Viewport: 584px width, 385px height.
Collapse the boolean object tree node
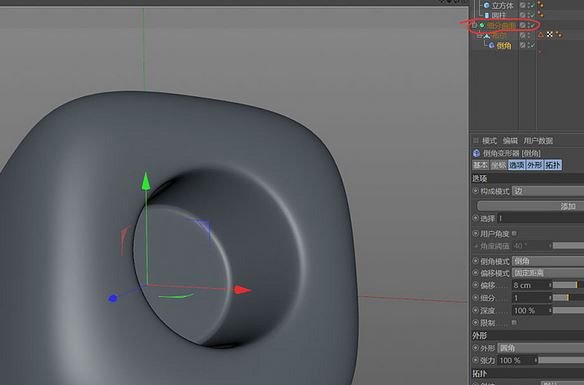(x=479, y=36)
